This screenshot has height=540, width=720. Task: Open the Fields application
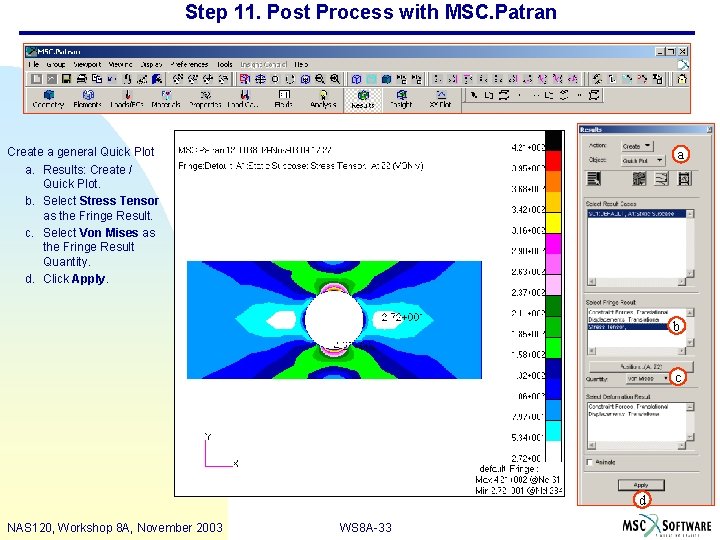click(x=283, y=99)
